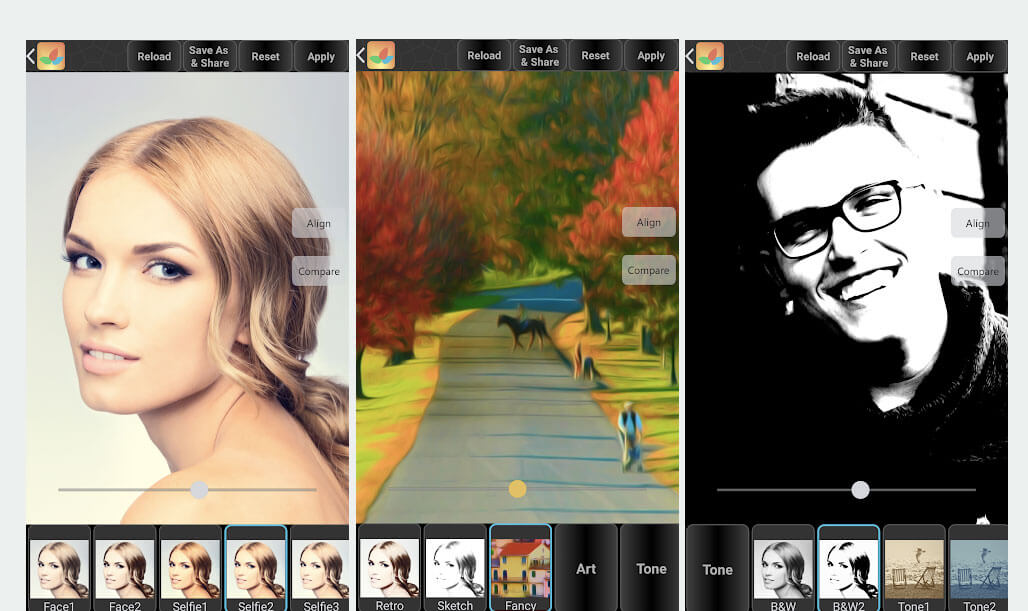Tap the back arrow in the middle screen
Image resolution: width=1028 pixels, height=611 pixels.
tap(360, 55)
